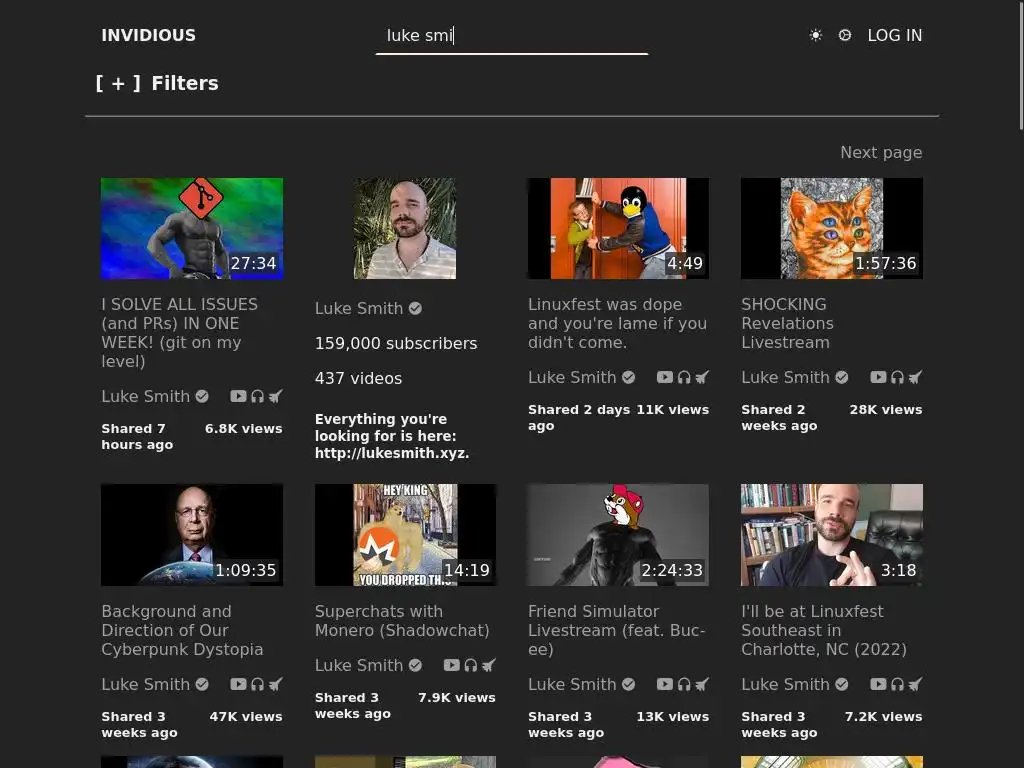Luke Smith channel link under 'I SOLVE ALL ISSUES'

coord(155,396)
